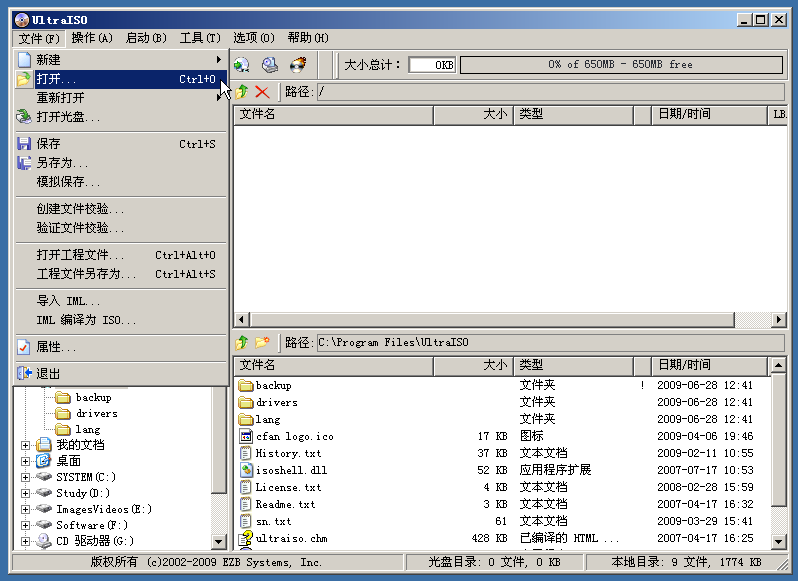Click the drivers folder icon in file list
798x581 pixels.
coord(246,402)
